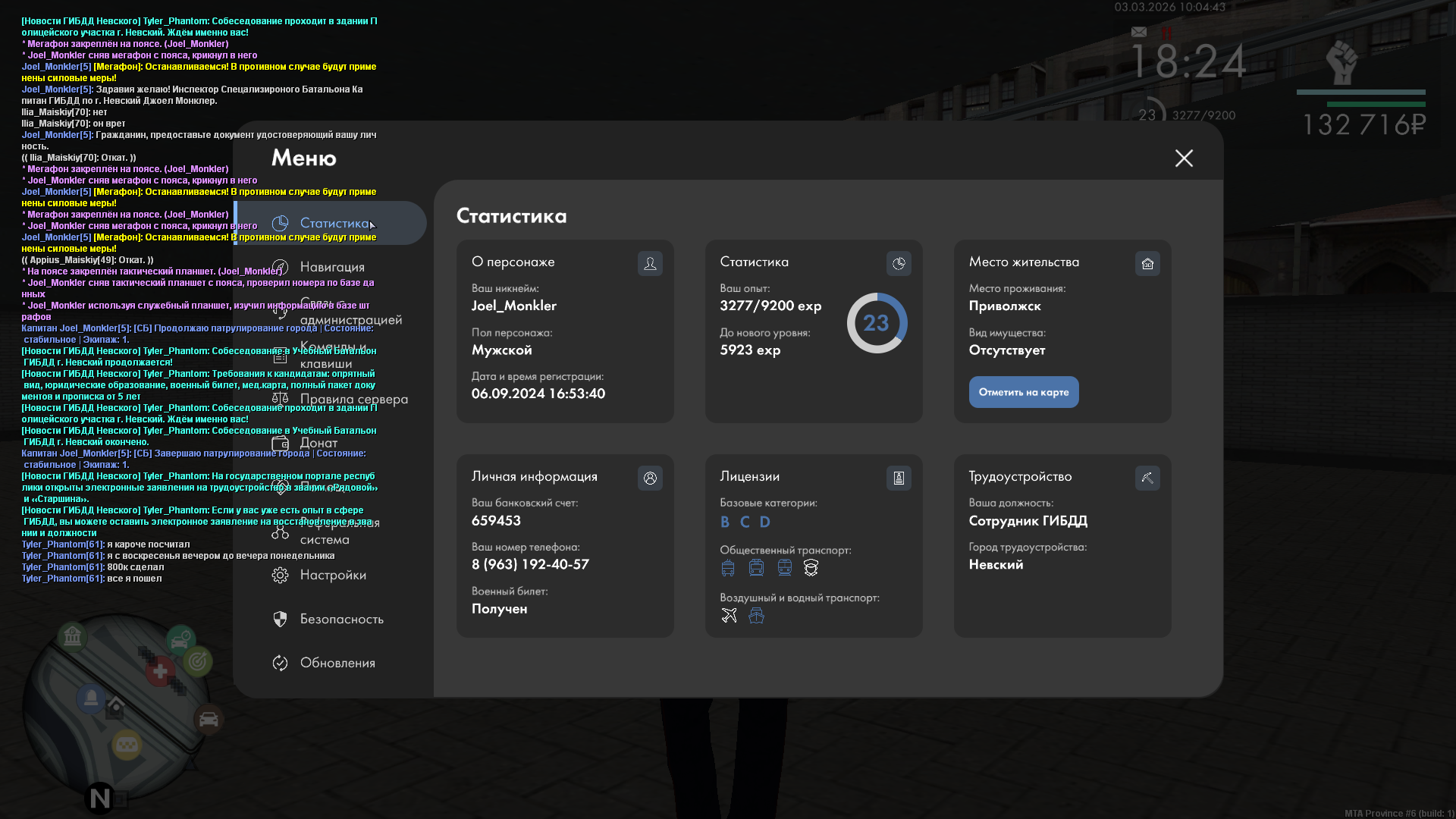Click the license document icon in Лицензии
This screenshot has height=819, width=1456.
[899, 478]
